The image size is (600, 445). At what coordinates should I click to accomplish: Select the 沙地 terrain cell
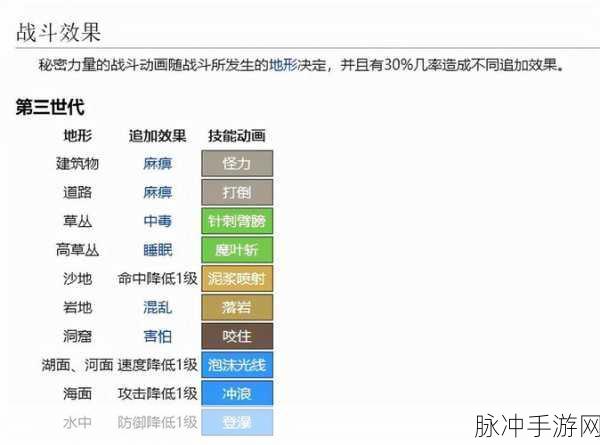78,279
